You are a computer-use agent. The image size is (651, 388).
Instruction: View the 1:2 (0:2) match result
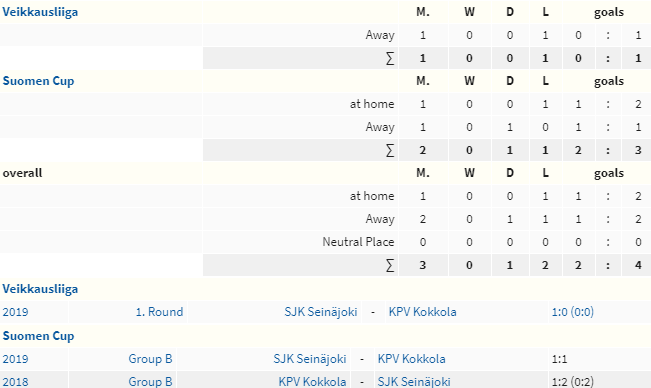click(x=573, y=382)
